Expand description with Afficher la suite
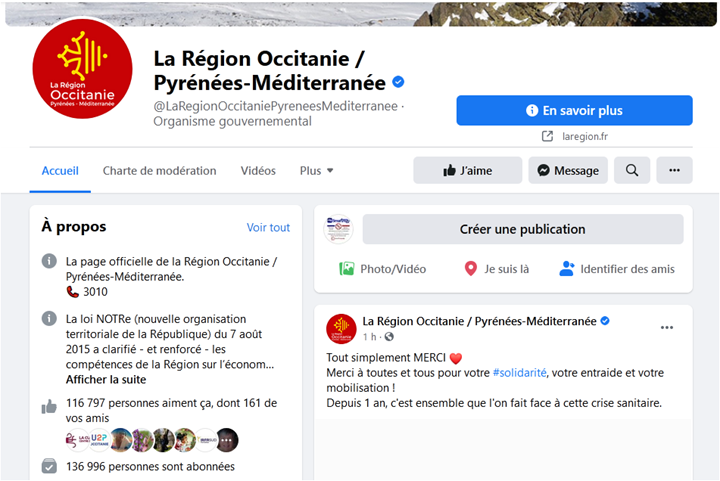 pos(106,380)
